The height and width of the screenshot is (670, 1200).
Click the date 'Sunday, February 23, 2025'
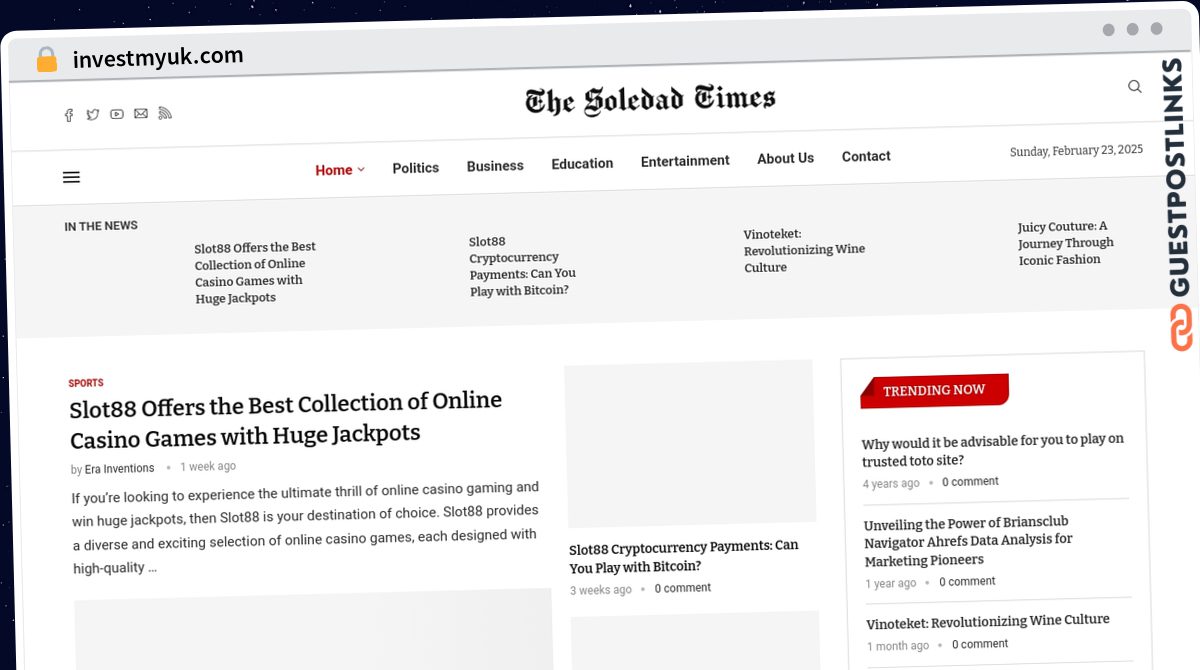click(1076, 151)
